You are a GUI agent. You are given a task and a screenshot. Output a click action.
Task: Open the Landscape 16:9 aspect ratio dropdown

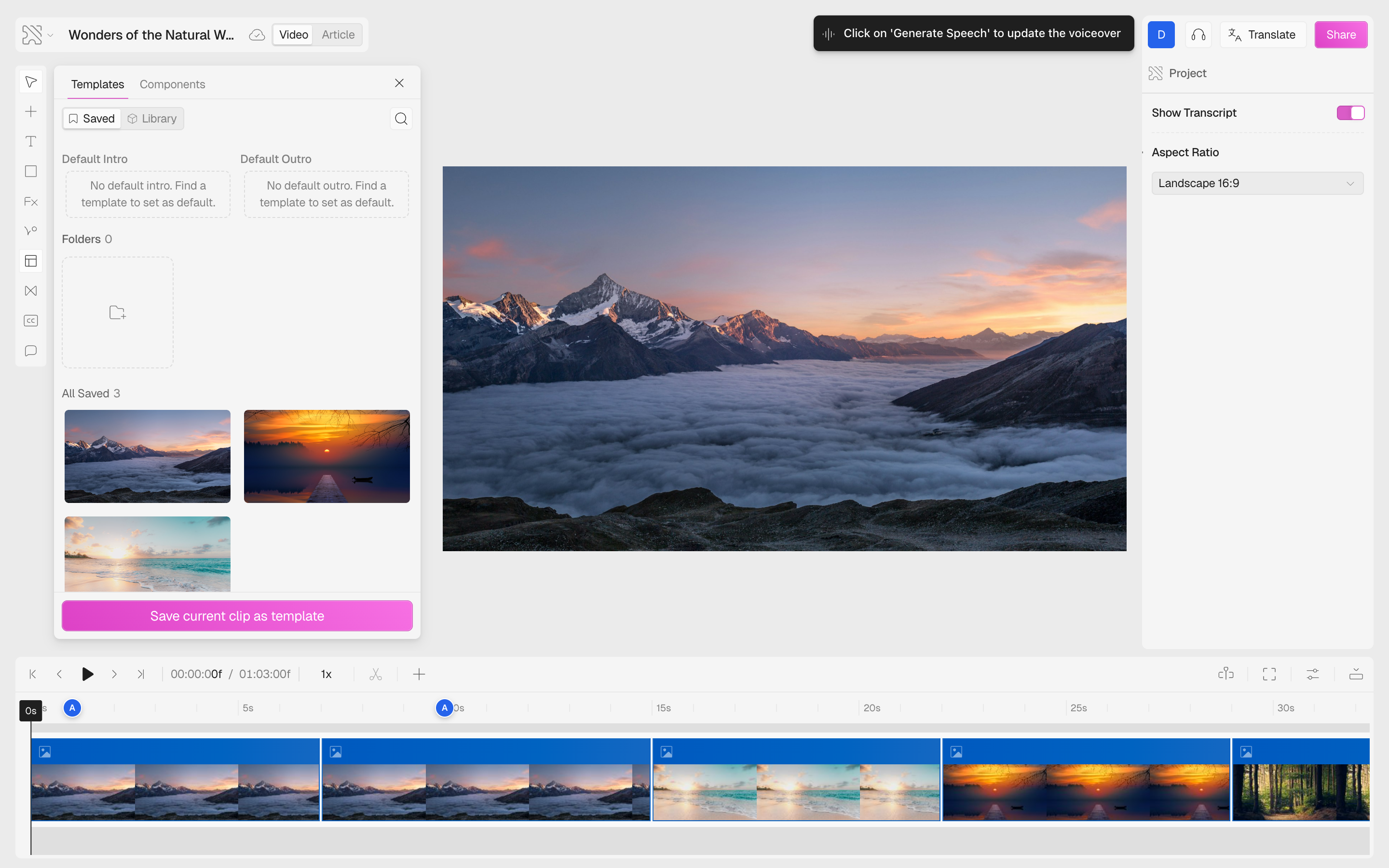click(1257, 183)
